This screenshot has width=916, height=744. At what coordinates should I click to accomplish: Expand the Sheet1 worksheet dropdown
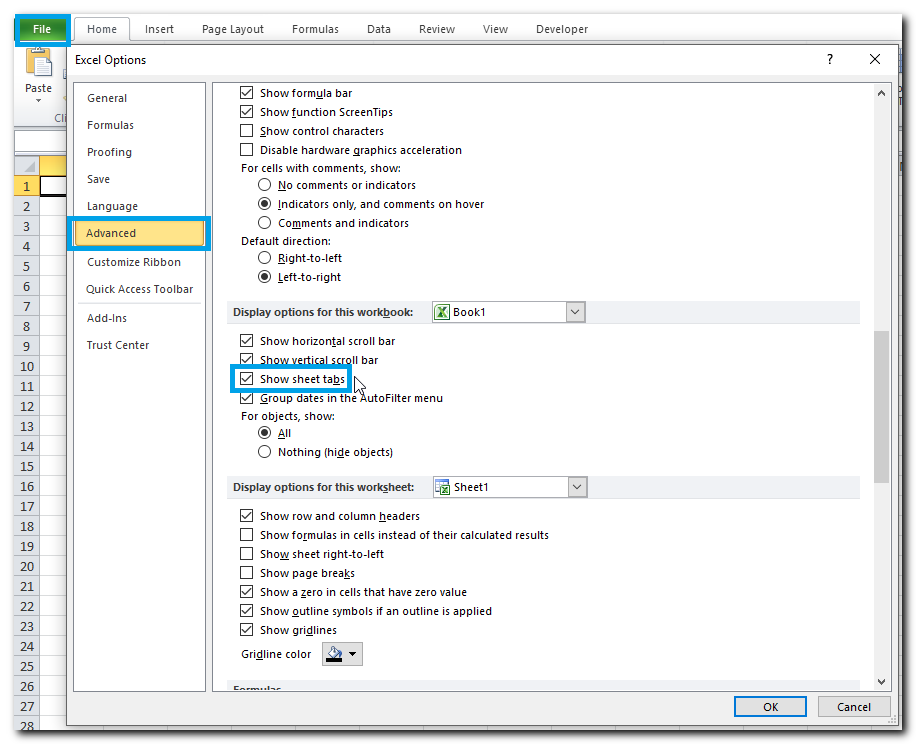coord(576,487)
